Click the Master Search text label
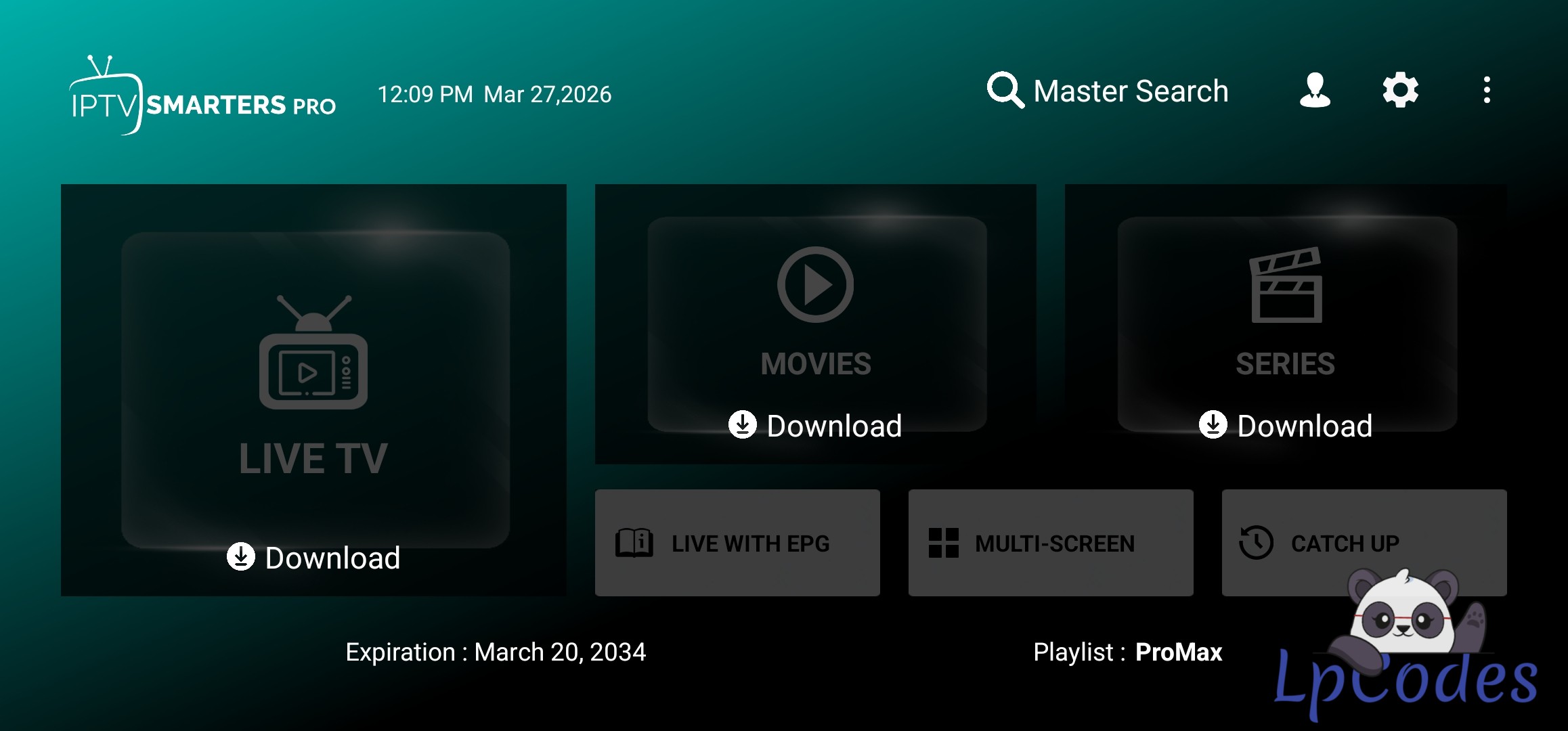This screenshot has height=731, width=1568. click(1131, 91)
